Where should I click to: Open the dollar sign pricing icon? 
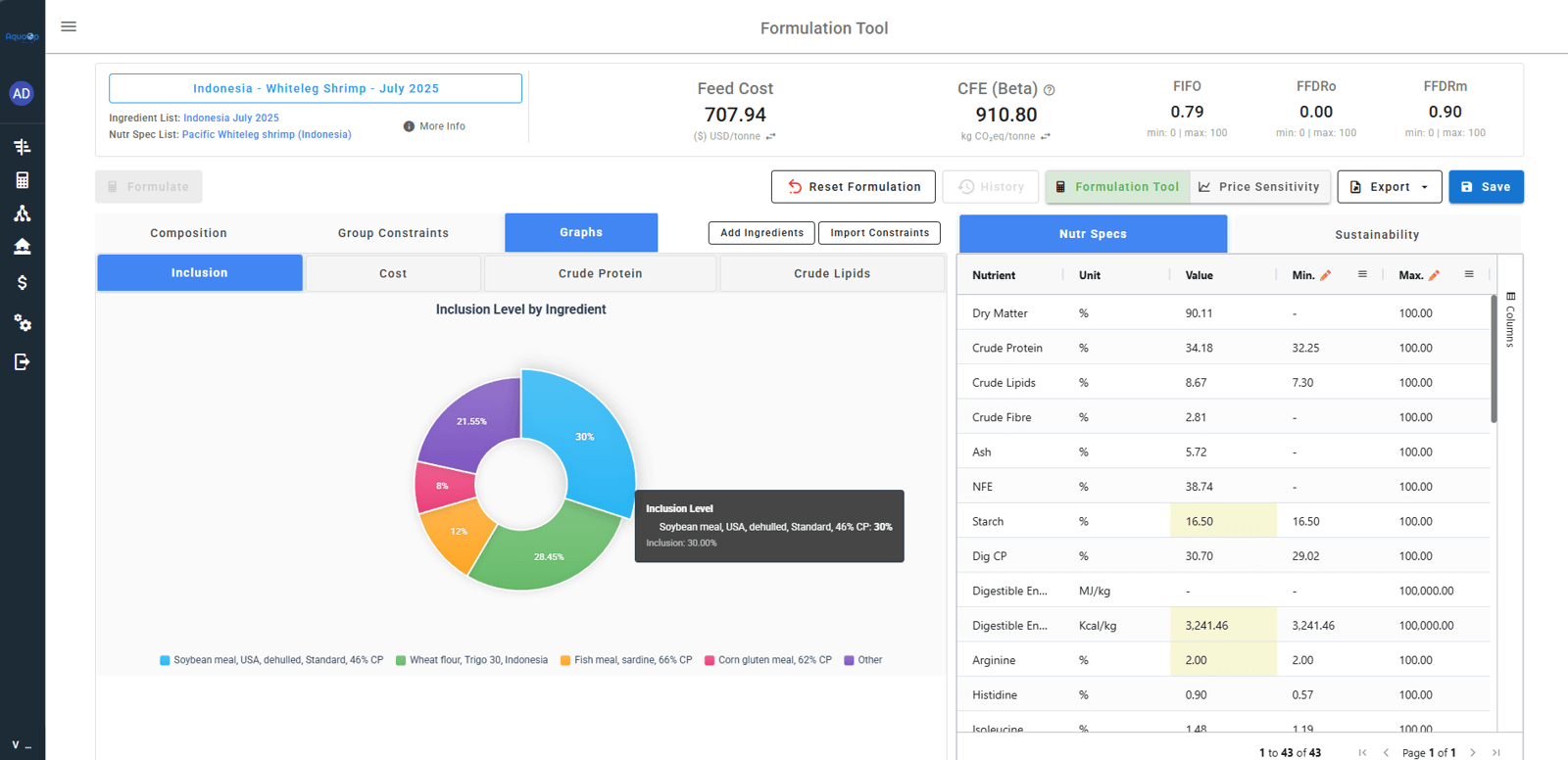point(22,283)
